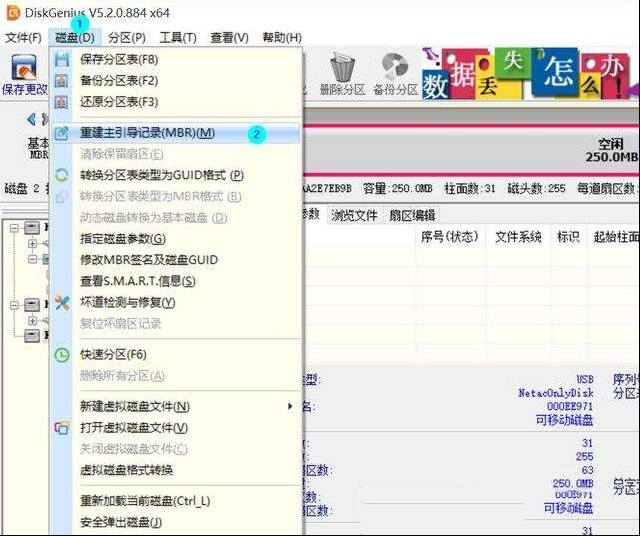
Task: Click the 打开虚拟磁盘文件 icon
Action: [62, 428]
